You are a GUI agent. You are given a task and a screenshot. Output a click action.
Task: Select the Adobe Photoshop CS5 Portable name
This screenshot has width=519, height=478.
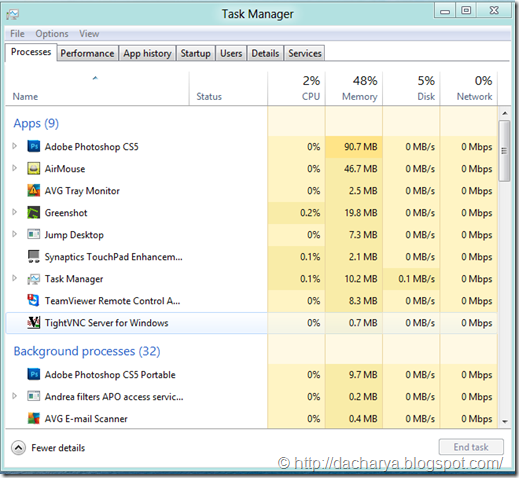(110, 375)
